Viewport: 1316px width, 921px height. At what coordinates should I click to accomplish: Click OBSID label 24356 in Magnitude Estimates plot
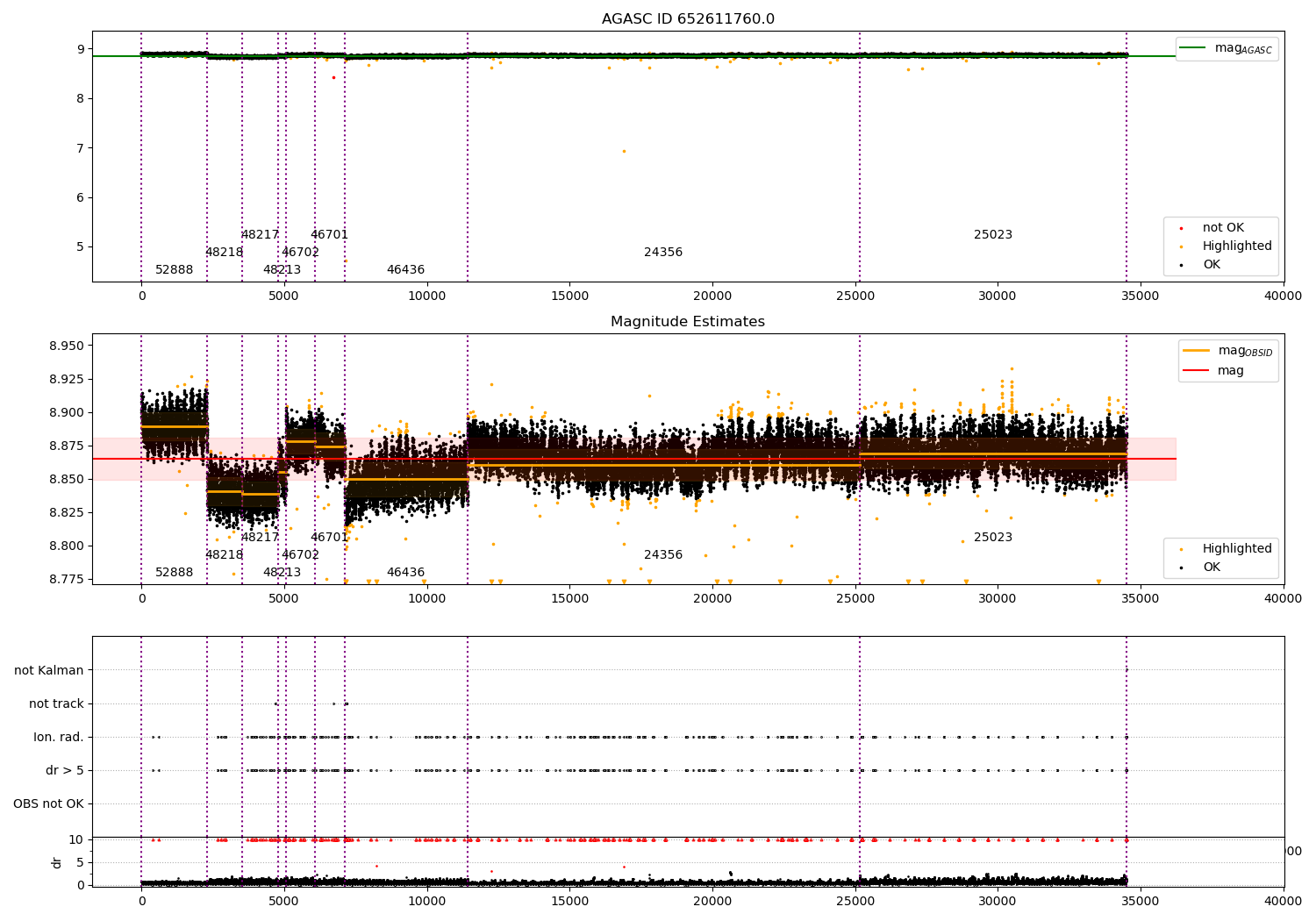663,555
